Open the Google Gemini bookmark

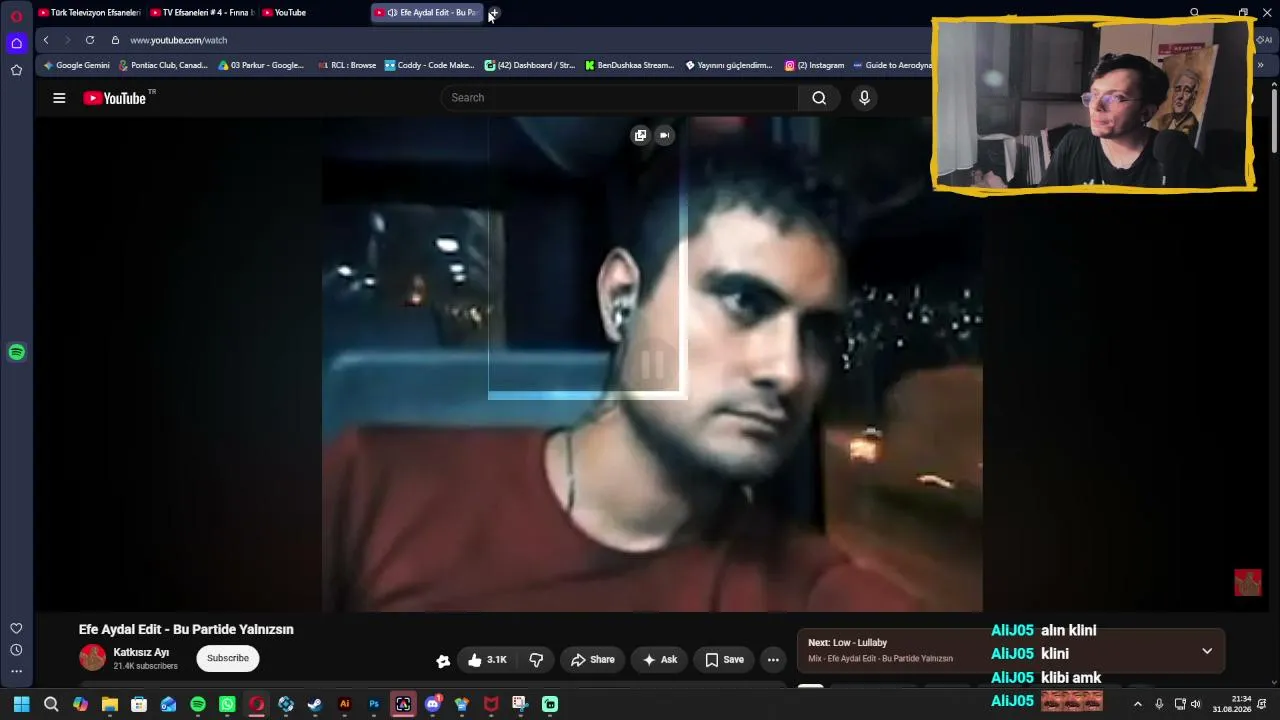[x=77, y=65]
